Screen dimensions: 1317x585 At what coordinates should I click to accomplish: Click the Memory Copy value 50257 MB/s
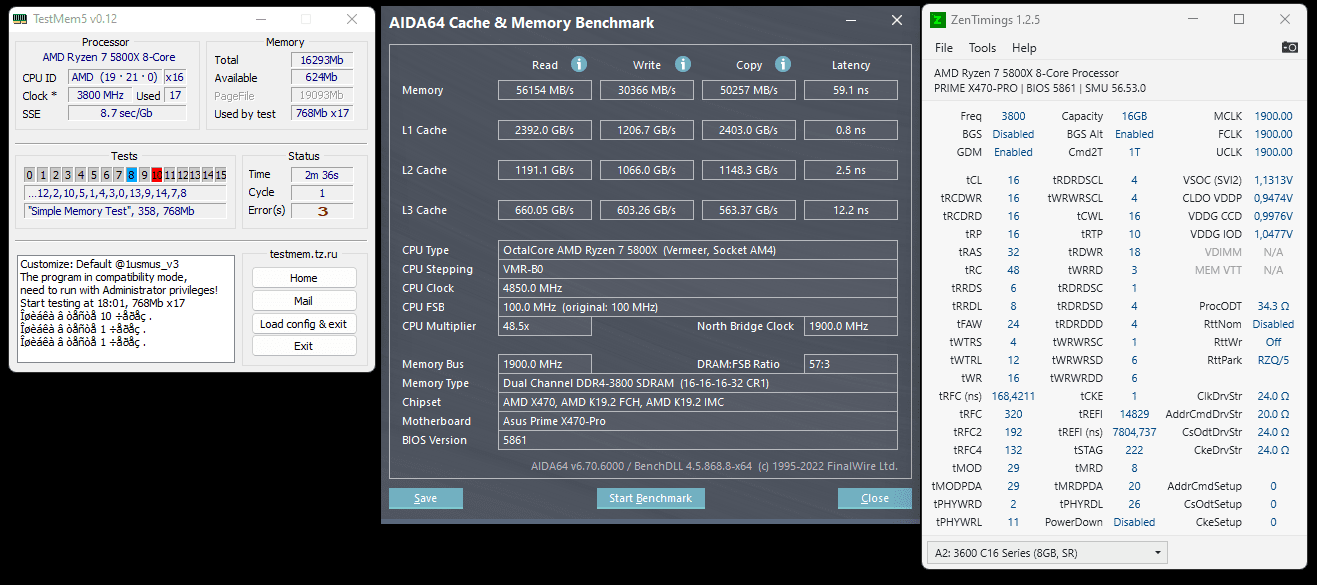750,90
